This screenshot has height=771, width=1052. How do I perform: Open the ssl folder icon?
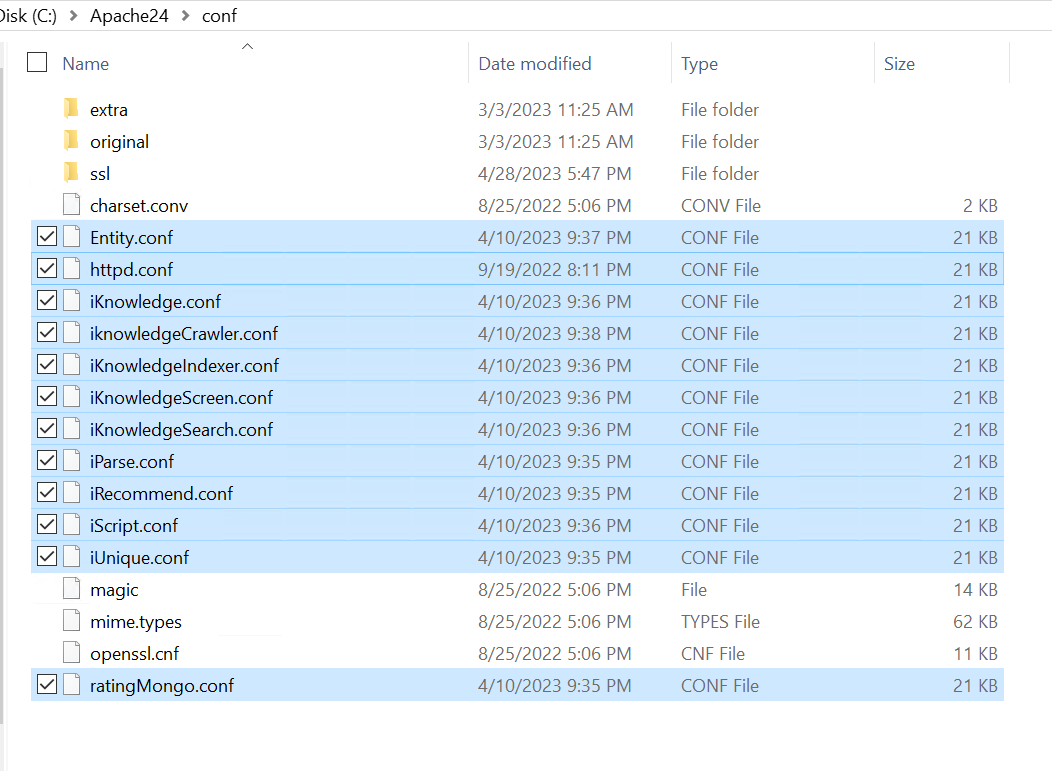pos(70,173)
